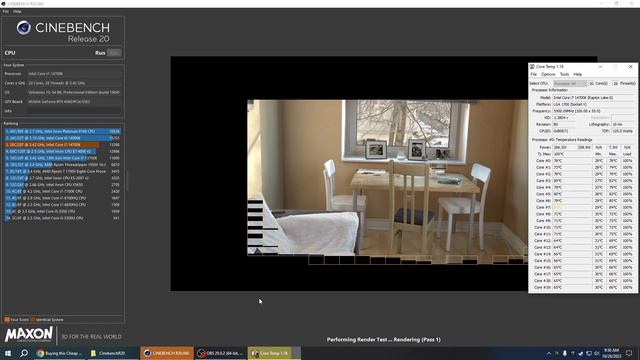Image resolution: width=640 pixels, height=360 pixels.
Task: Click the TDP 125.0 Watts value
Action: pos(623,131)
